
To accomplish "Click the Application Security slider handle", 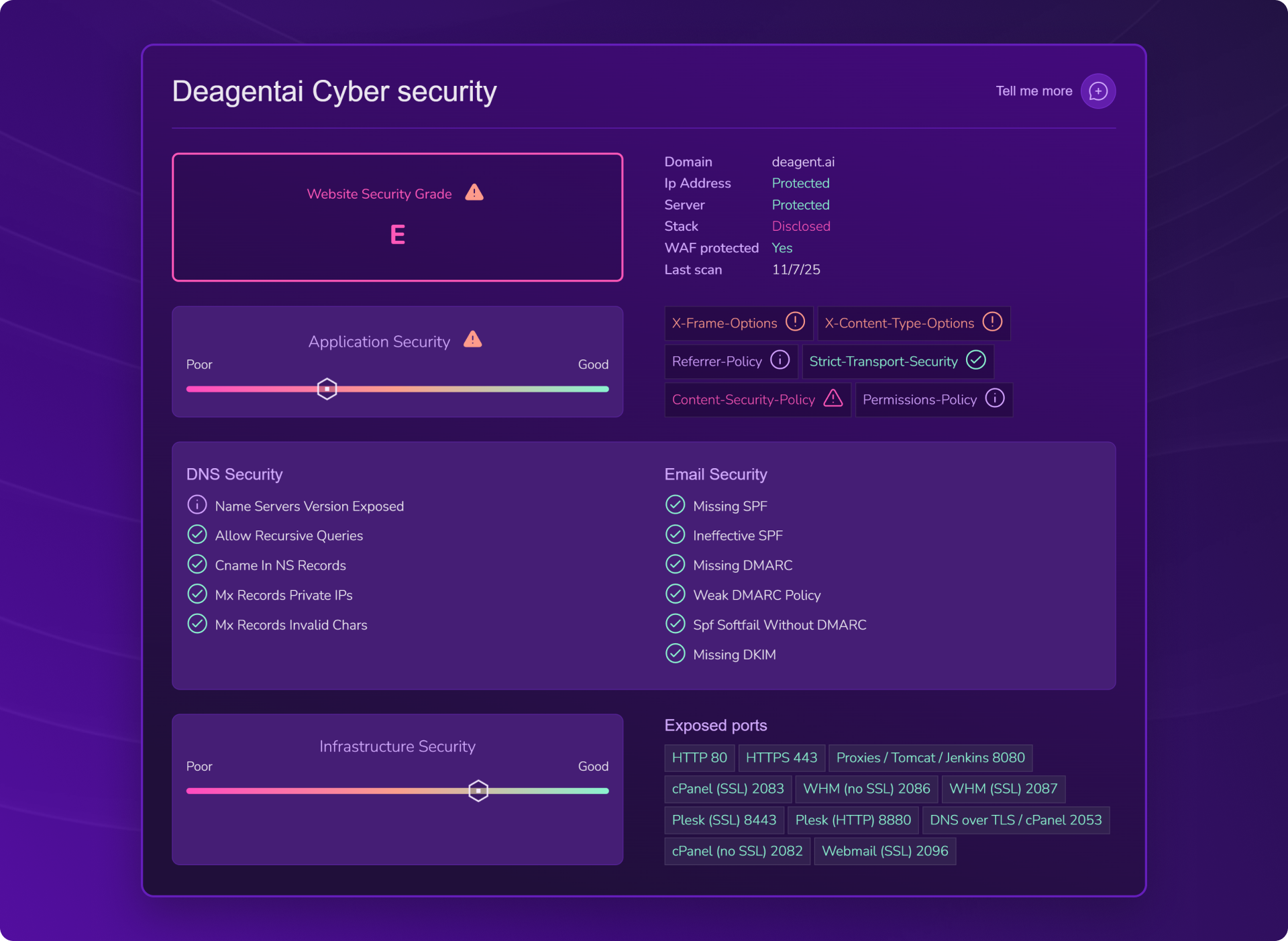I will pos(327,389).
